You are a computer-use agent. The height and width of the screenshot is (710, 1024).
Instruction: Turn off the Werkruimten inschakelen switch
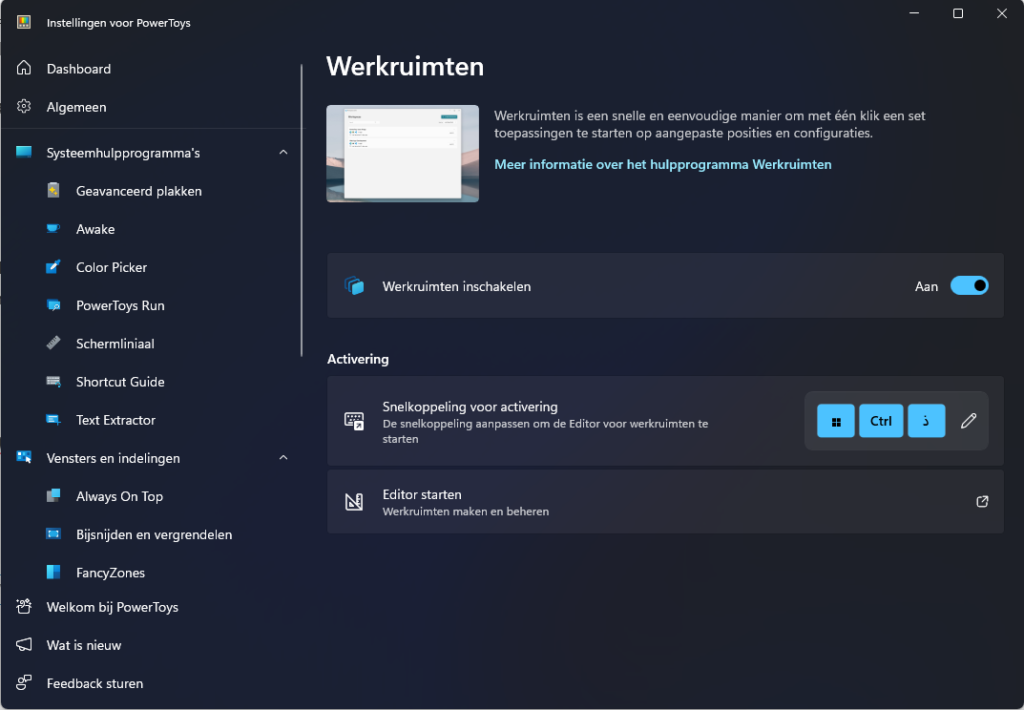(969, 285)
